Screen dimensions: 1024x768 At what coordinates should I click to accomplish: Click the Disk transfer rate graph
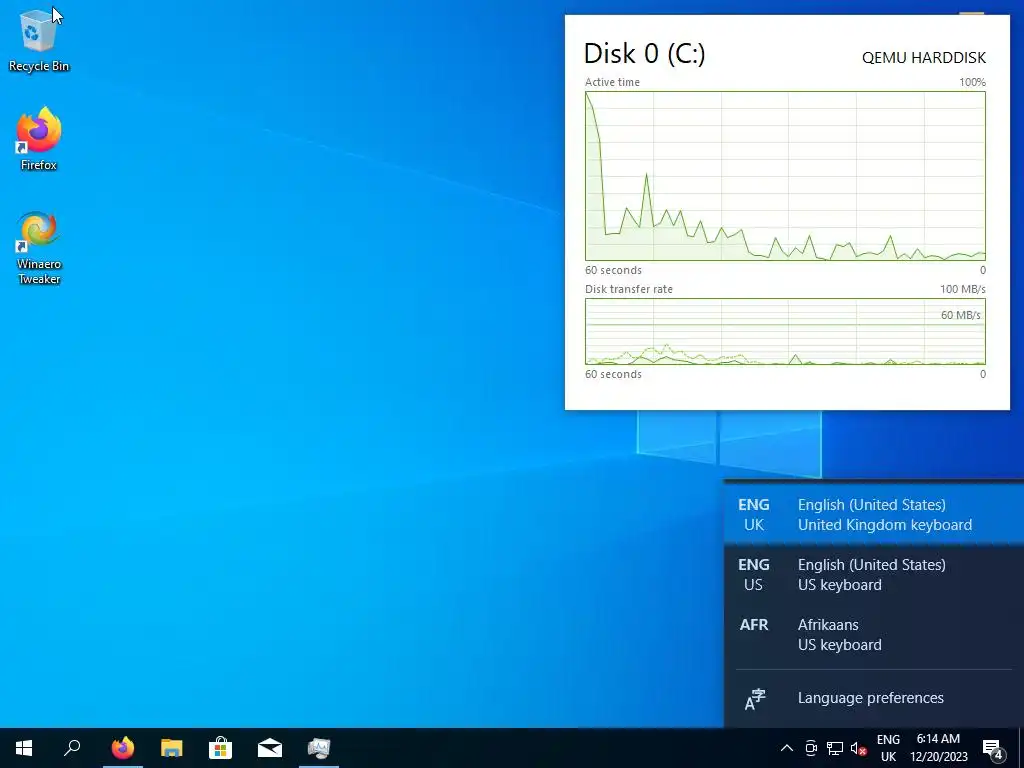(785, 331)
